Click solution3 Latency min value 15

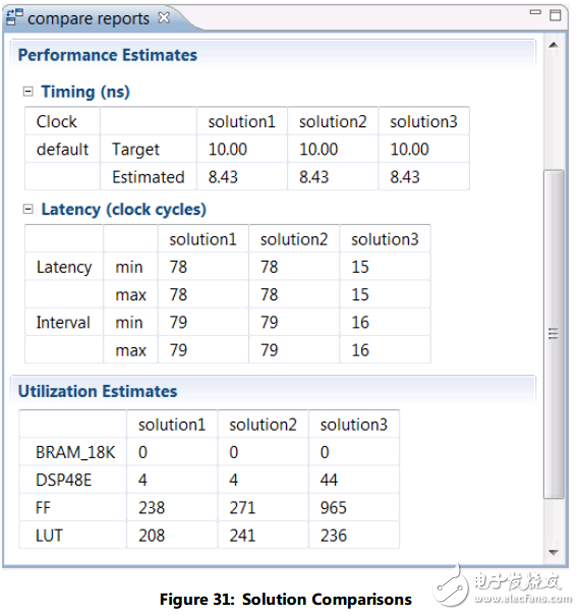click(360, 267)
